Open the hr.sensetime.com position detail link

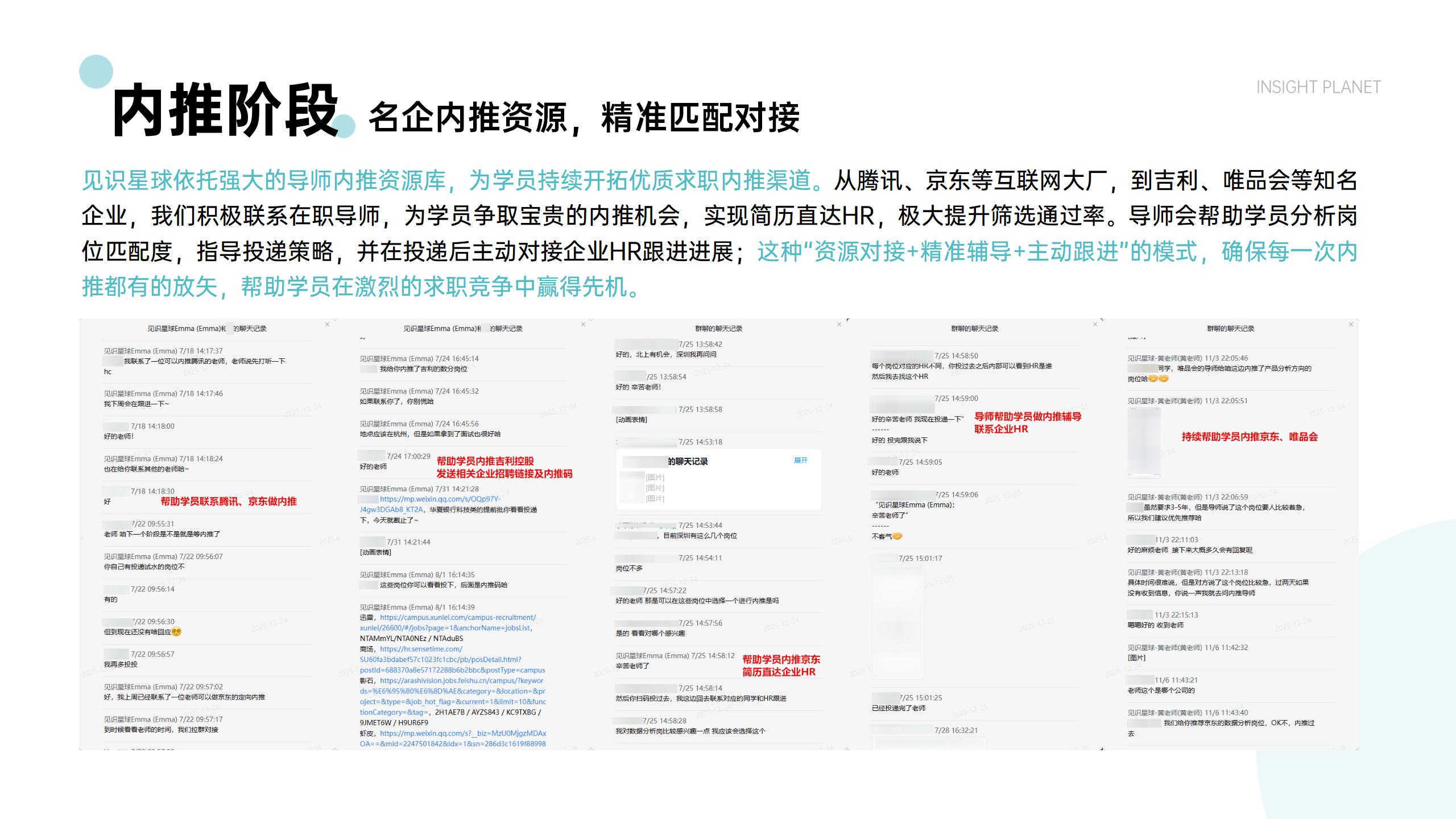[421, 649]
